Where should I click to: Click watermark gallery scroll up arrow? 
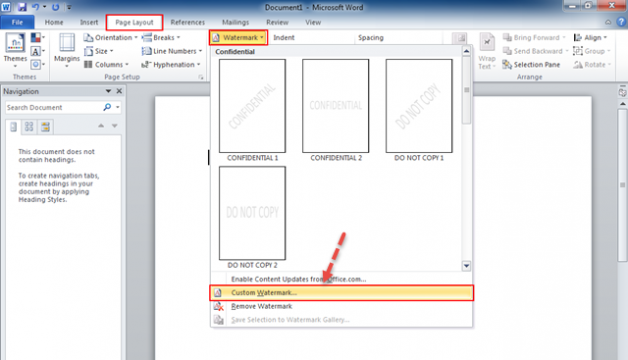(x=466, y=51)
